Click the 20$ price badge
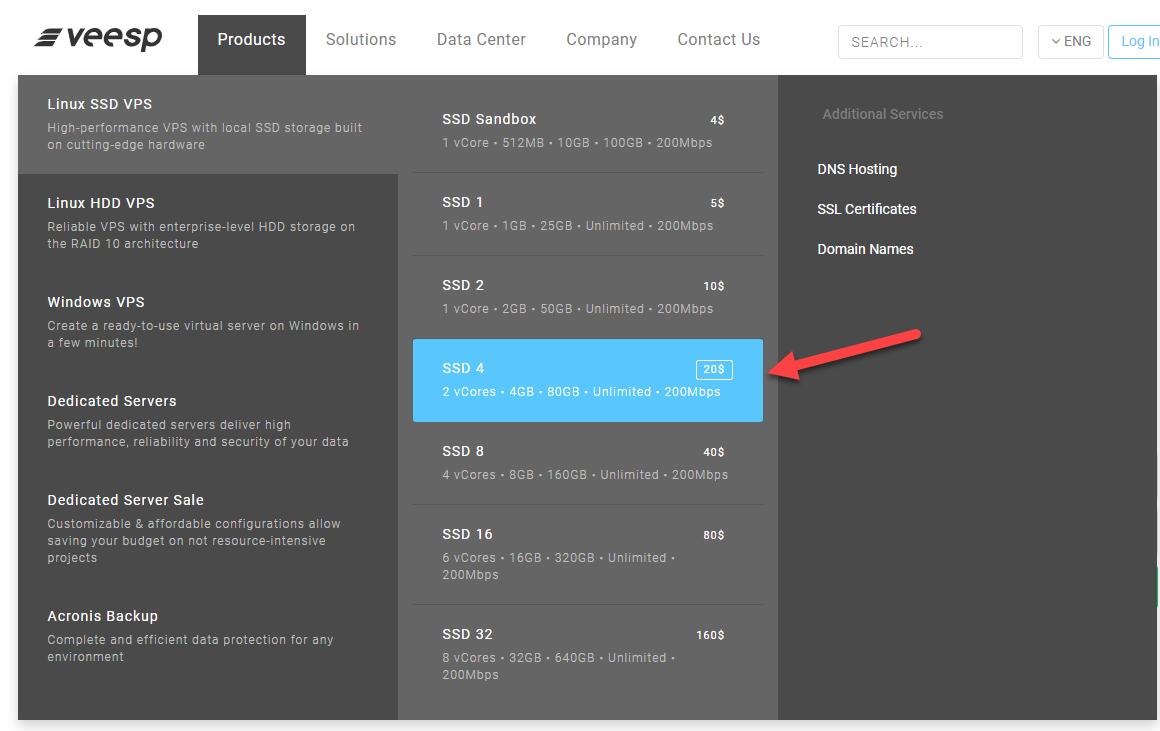1160x731 pixels. coord(714,370)
